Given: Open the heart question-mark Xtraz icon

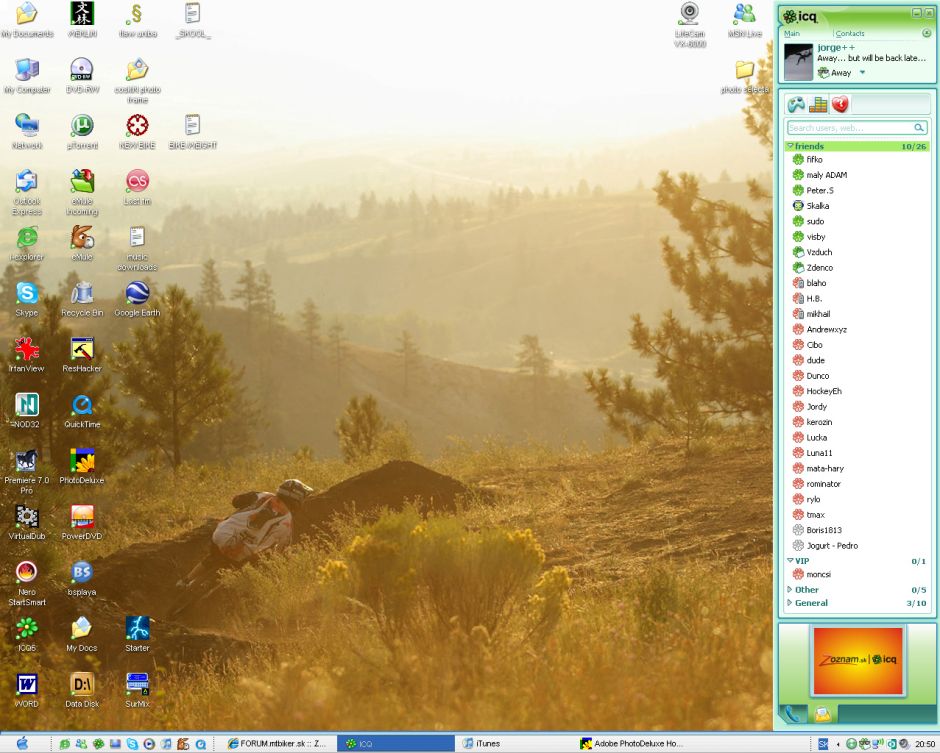Looking at the screenshot, I should coord(838,103).
